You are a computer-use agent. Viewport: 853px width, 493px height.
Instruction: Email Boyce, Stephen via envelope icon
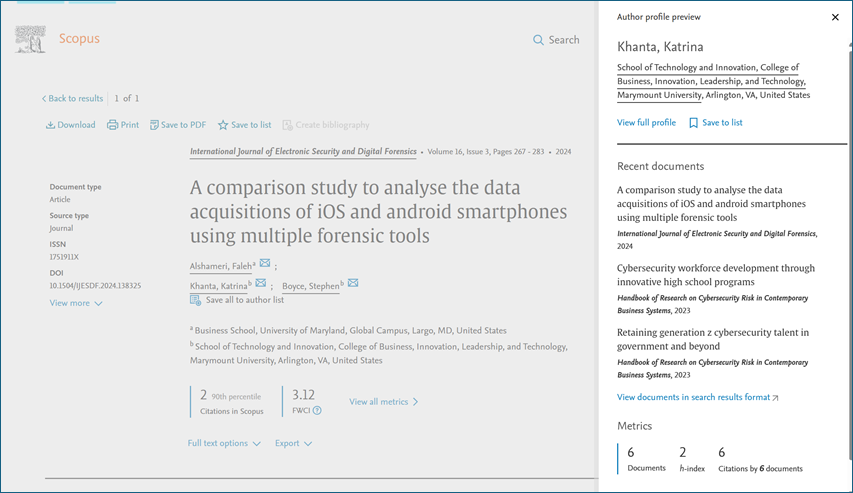[x=353, y=283]
